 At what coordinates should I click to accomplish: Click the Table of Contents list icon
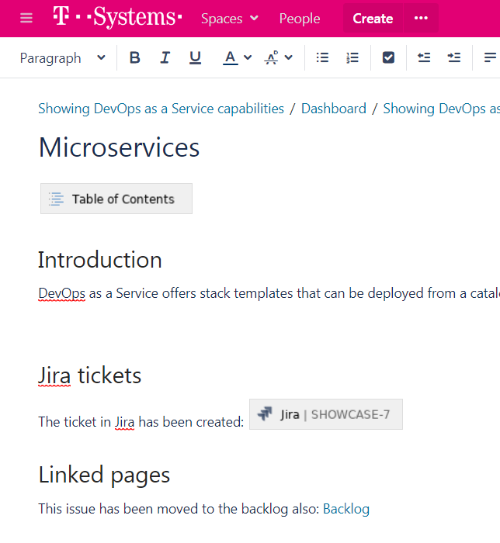[x=56, y=199]
